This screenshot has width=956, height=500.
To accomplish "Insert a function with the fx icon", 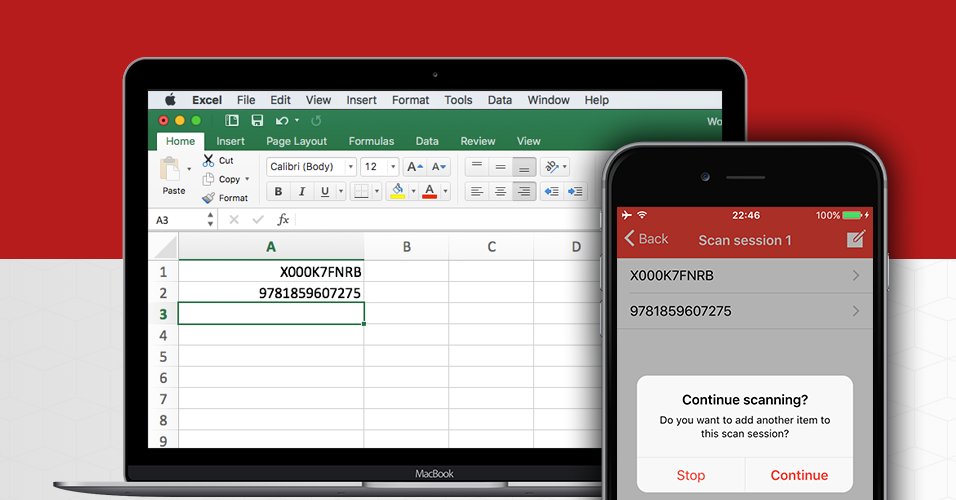I will pos(283,220).
